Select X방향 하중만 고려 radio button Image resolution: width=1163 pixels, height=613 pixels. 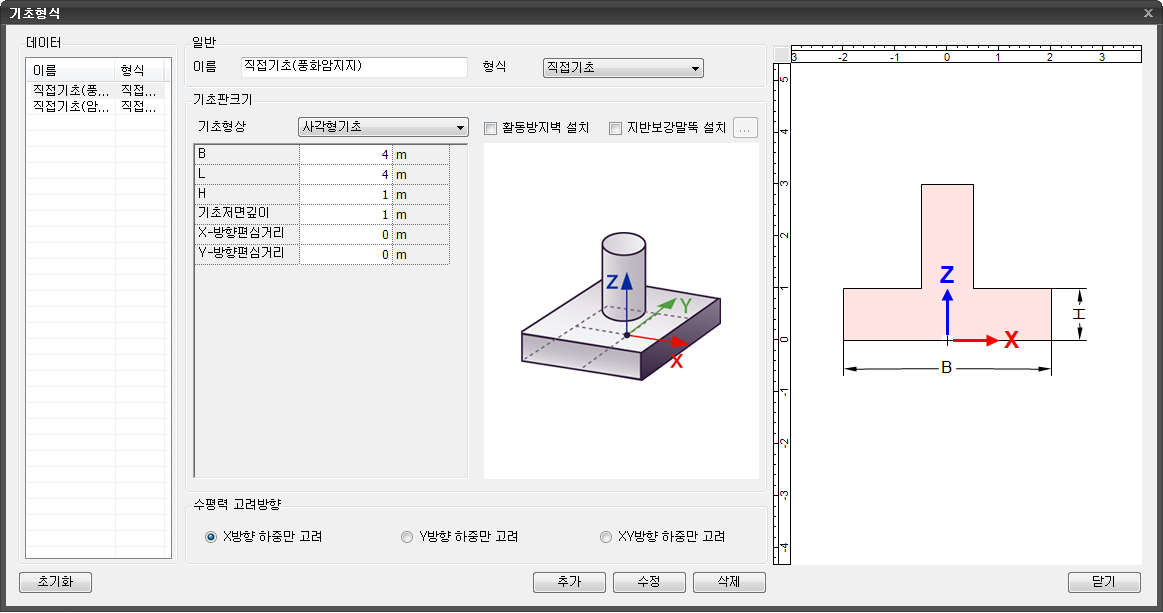[x=211, y=537]
